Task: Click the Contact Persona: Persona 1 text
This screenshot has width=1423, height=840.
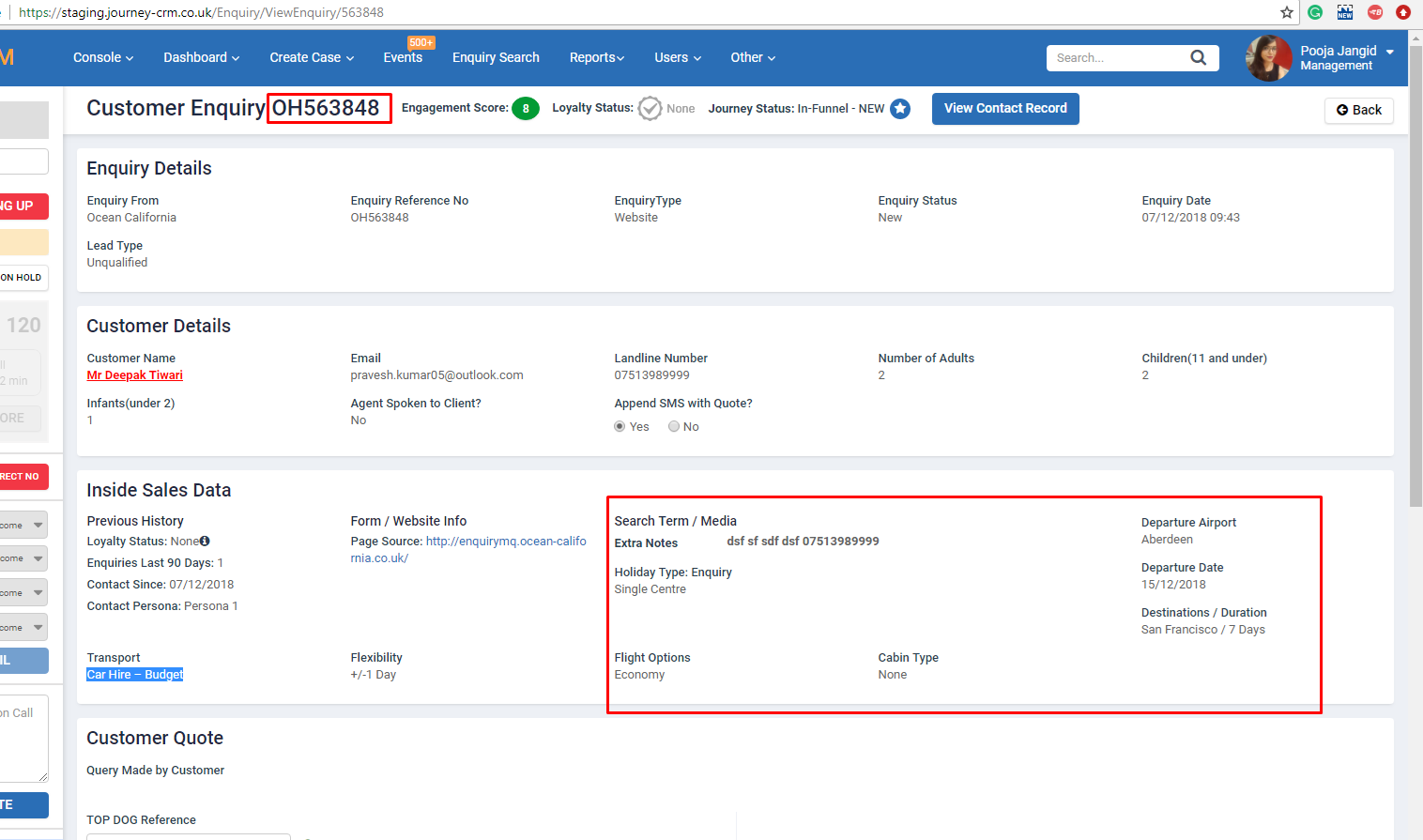Action: 162,606
